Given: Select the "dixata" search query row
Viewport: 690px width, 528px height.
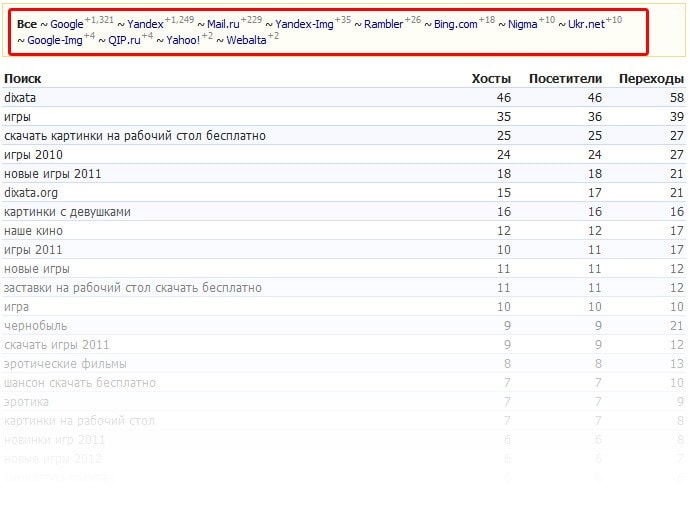Looking at the screenshot, I should [20, 98].
